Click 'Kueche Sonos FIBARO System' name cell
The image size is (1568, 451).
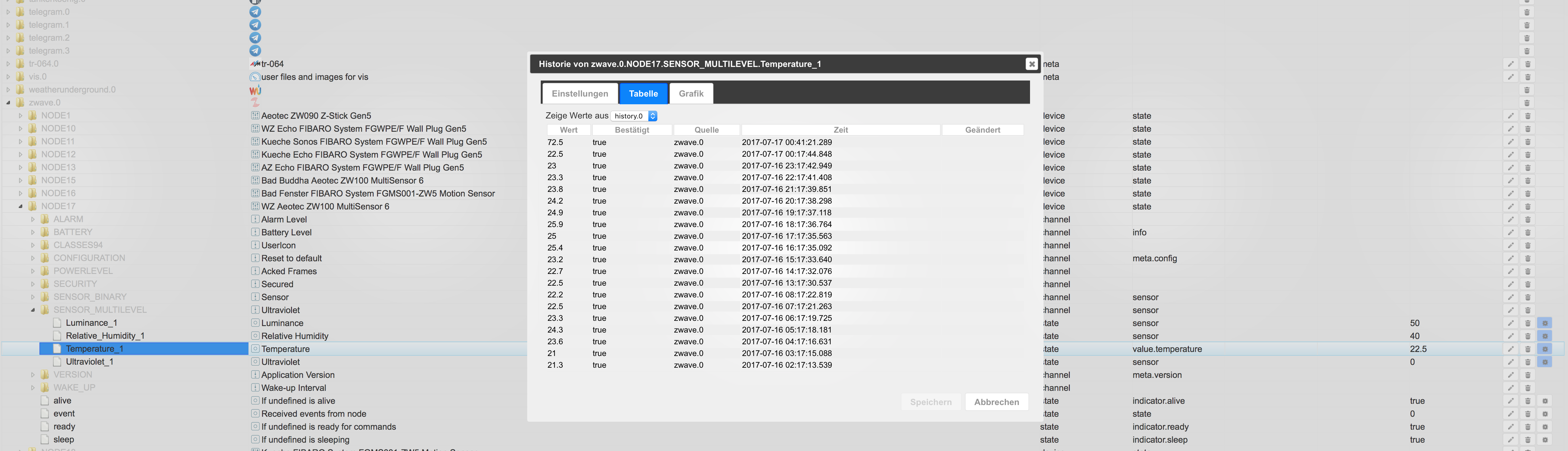(374, 141)
